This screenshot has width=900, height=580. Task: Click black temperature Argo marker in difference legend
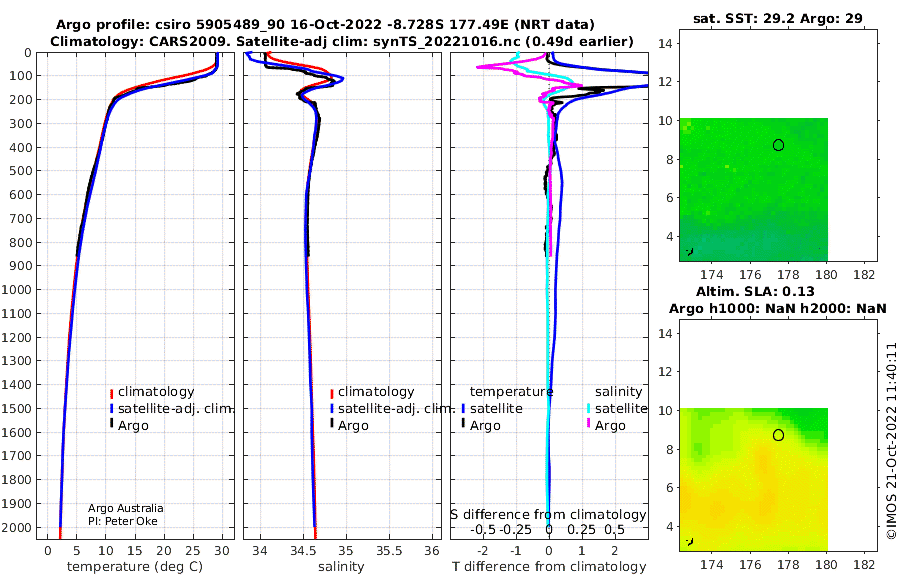coord(463,424)
